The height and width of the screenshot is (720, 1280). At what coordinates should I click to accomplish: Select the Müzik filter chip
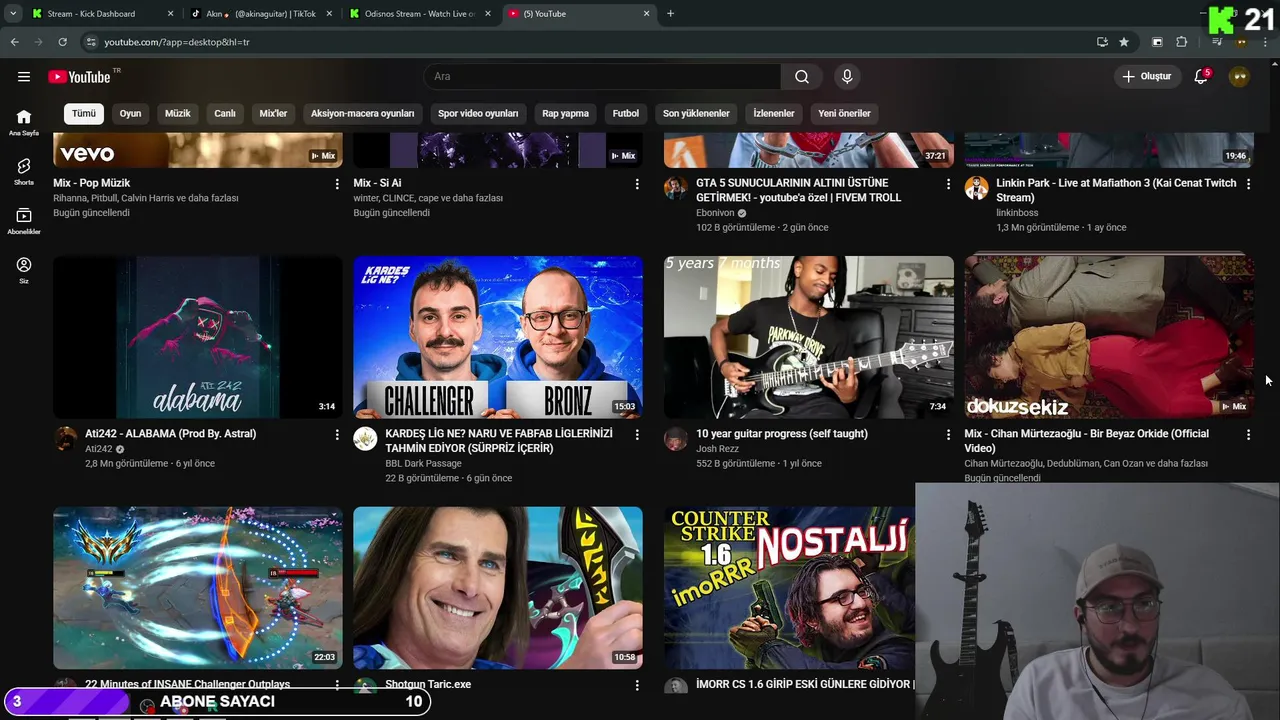[177, 113]
